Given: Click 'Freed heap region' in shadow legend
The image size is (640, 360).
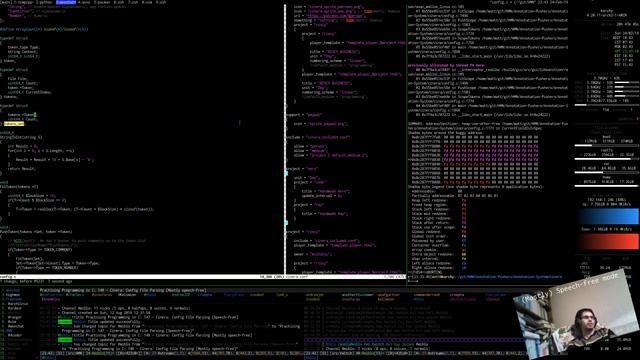Looking at the screenshot, I should coord(430,204).
